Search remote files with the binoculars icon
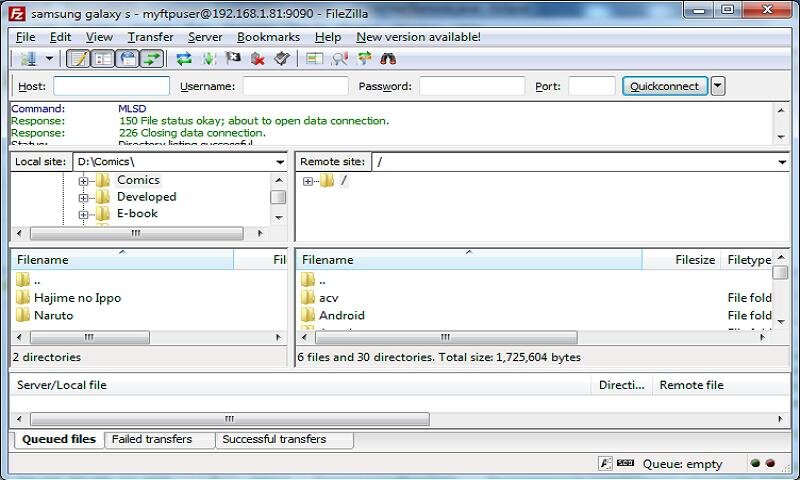Viewport: 800px width, 480px height. coord(388,59)
